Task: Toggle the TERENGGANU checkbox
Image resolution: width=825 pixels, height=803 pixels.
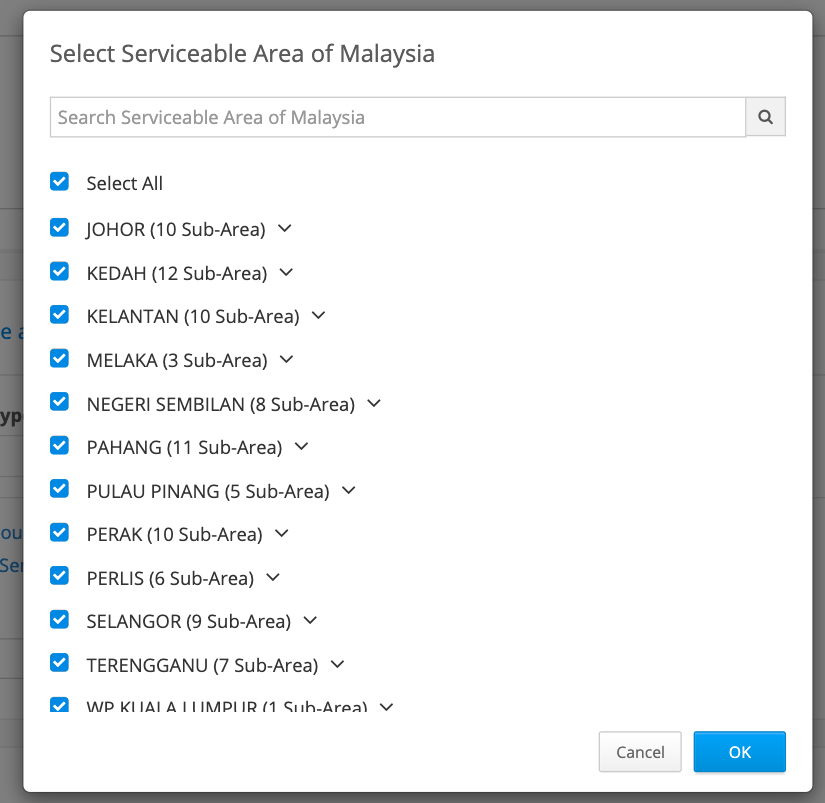Action: (x=59, y=663)
